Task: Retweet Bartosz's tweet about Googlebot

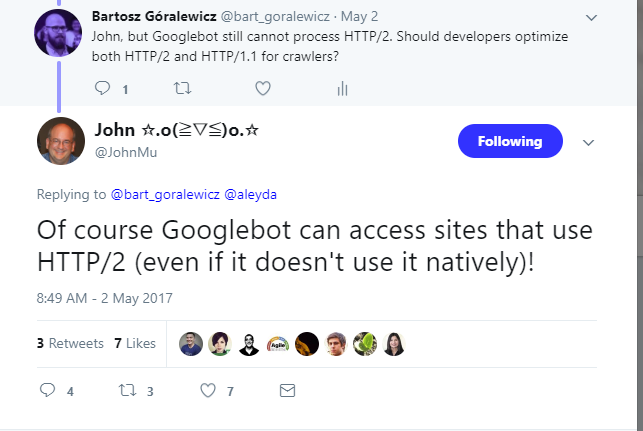Action: coord(181,88)
